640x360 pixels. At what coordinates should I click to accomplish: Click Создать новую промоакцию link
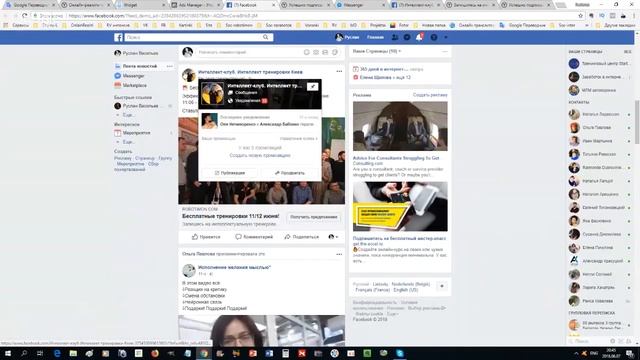(260, 156)
